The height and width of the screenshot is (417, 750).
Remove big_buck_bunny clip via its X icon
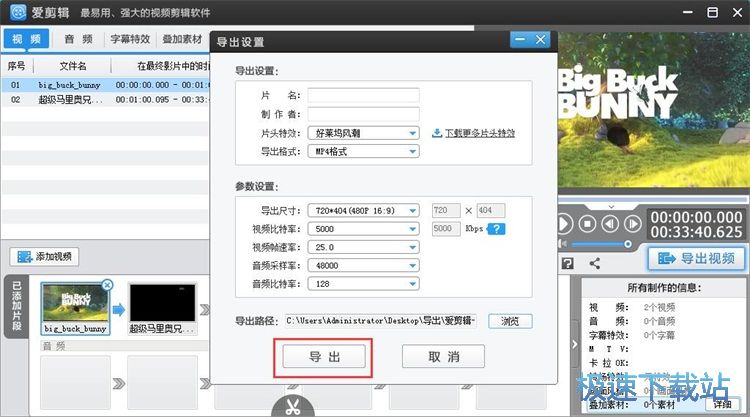click(x=107, y=285)
